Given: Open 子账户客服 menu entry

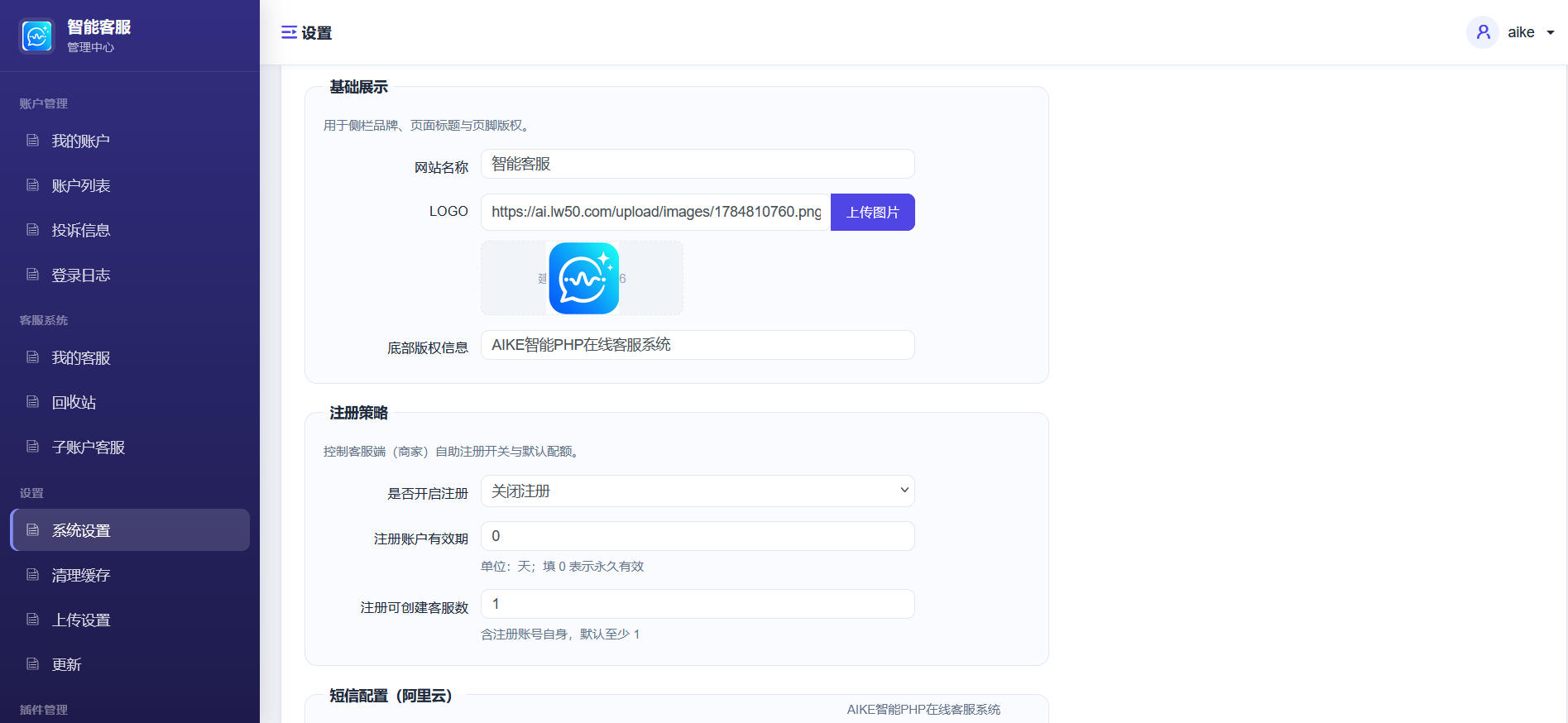Looking at the screenshot, I should (x=130, y=447).
